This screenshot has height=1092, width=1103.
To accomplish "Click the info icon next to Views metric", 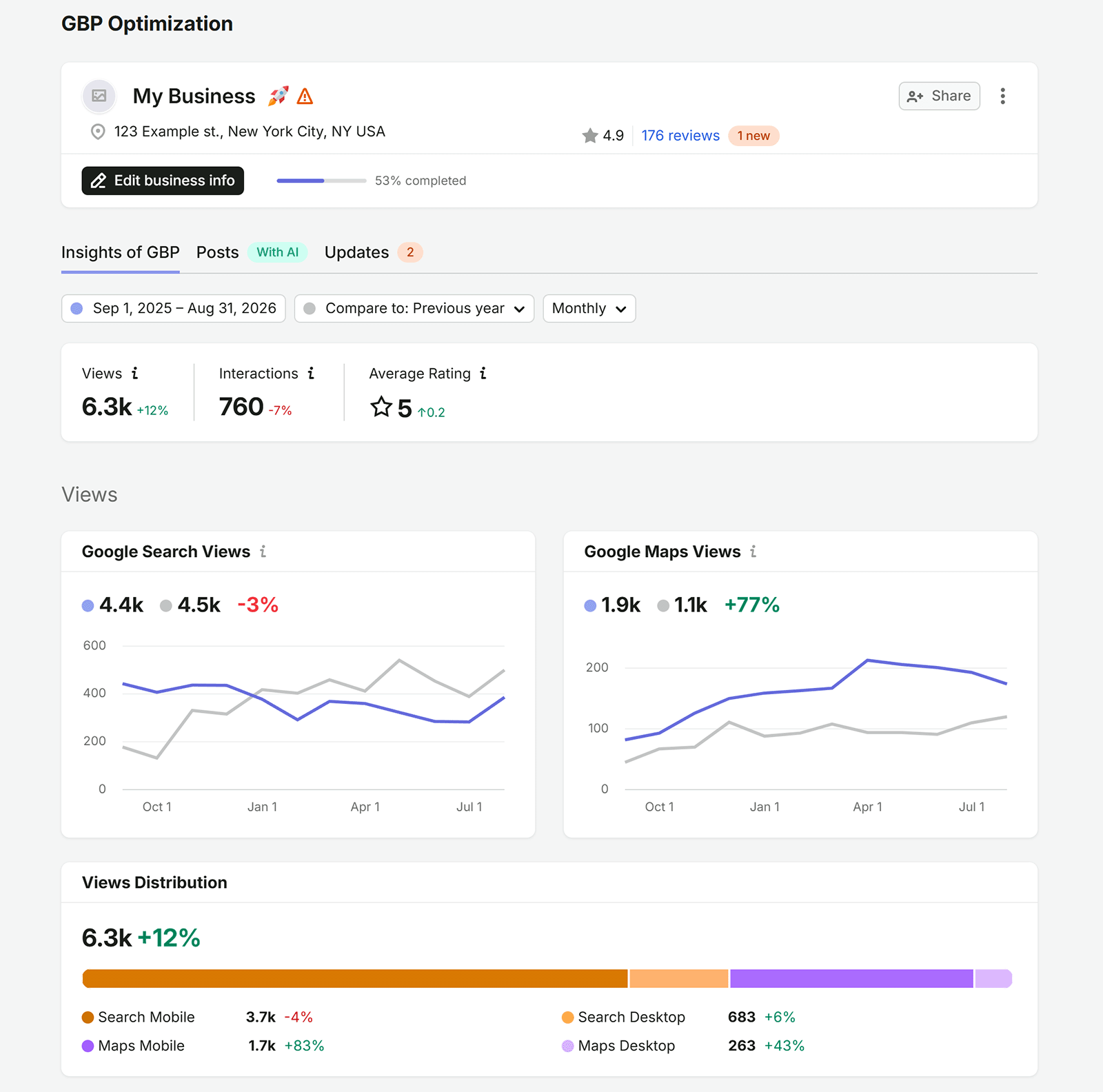I will point(135,373).
